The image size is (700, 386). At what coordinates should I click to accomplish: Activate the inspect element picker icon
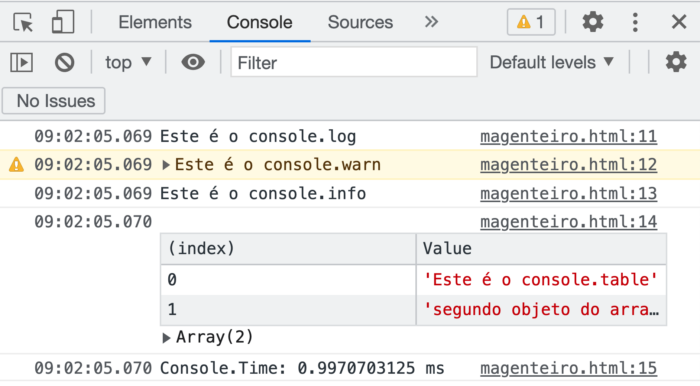click(23, 22)
